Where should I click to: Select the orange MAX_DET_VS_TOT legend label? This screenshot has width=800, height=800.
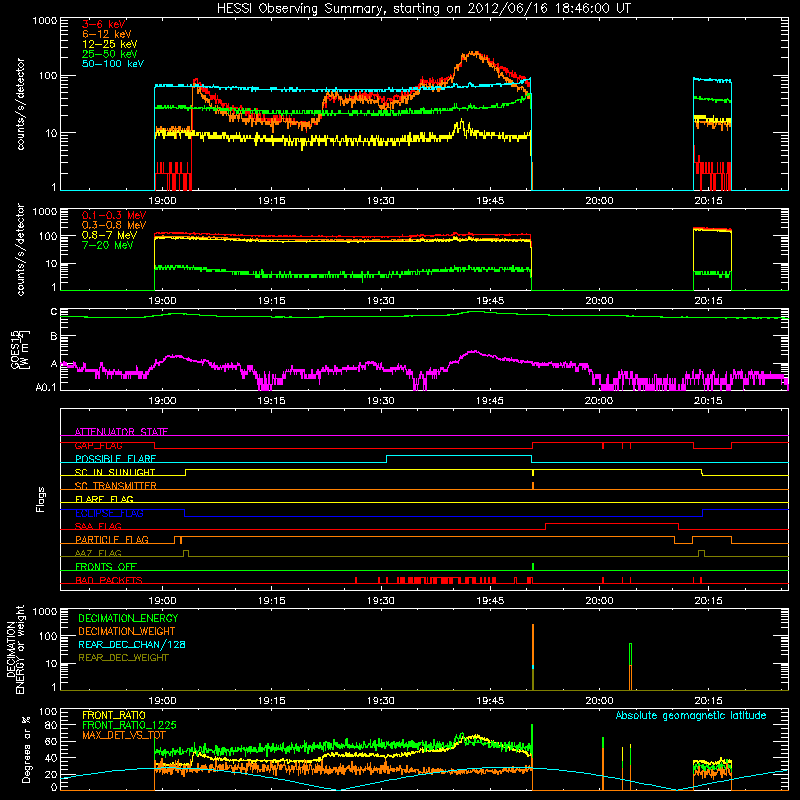(x=124, y=735)
